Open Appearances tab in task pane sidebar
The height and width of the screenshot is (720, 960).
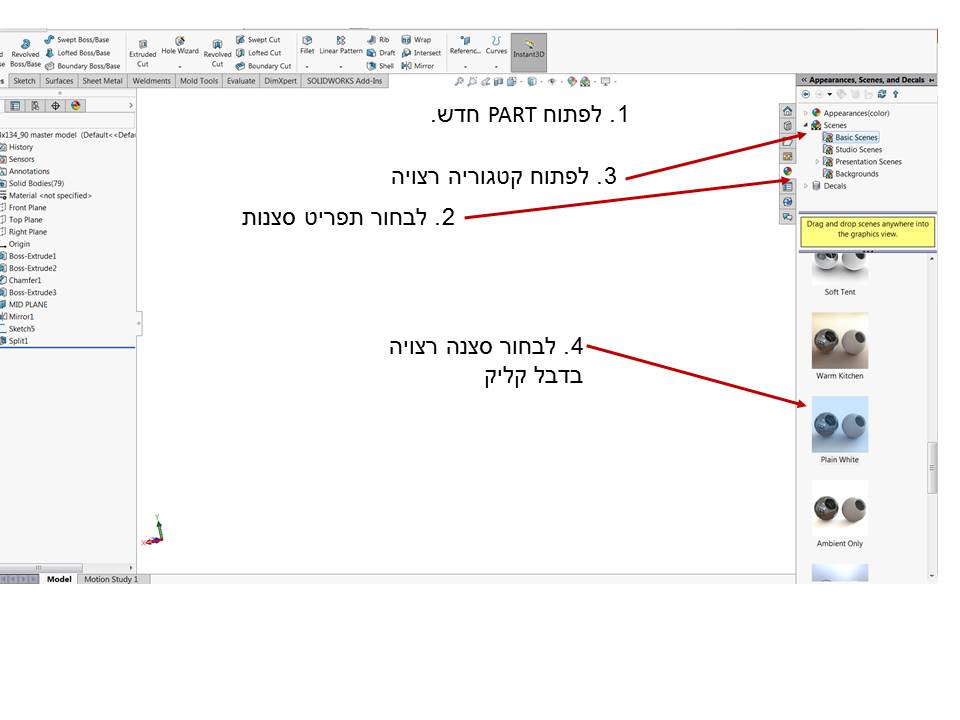pos(788,171)
